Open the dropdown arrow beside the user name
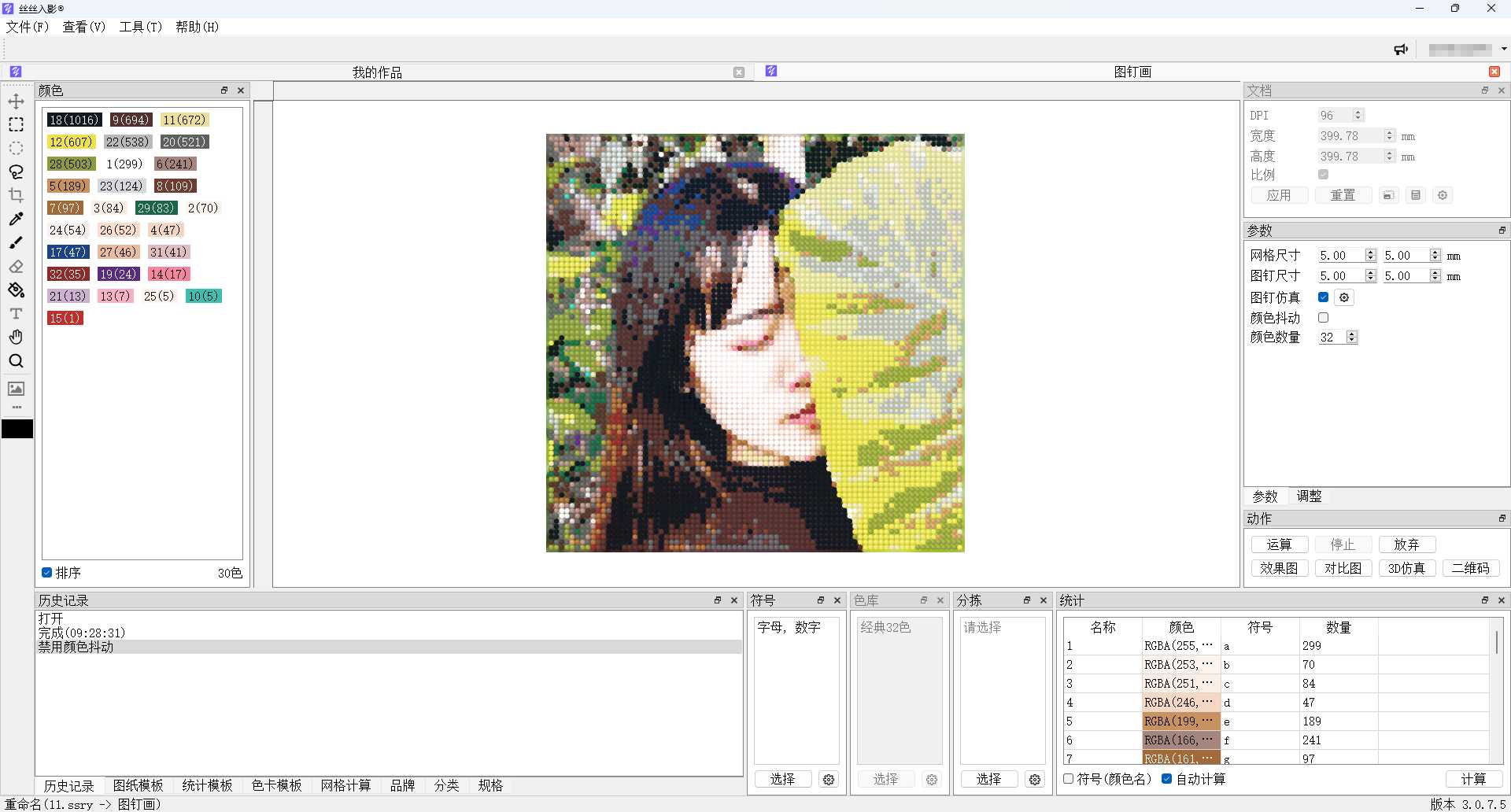This screenshot has height=812, width=1511. tap(1504, 49)
